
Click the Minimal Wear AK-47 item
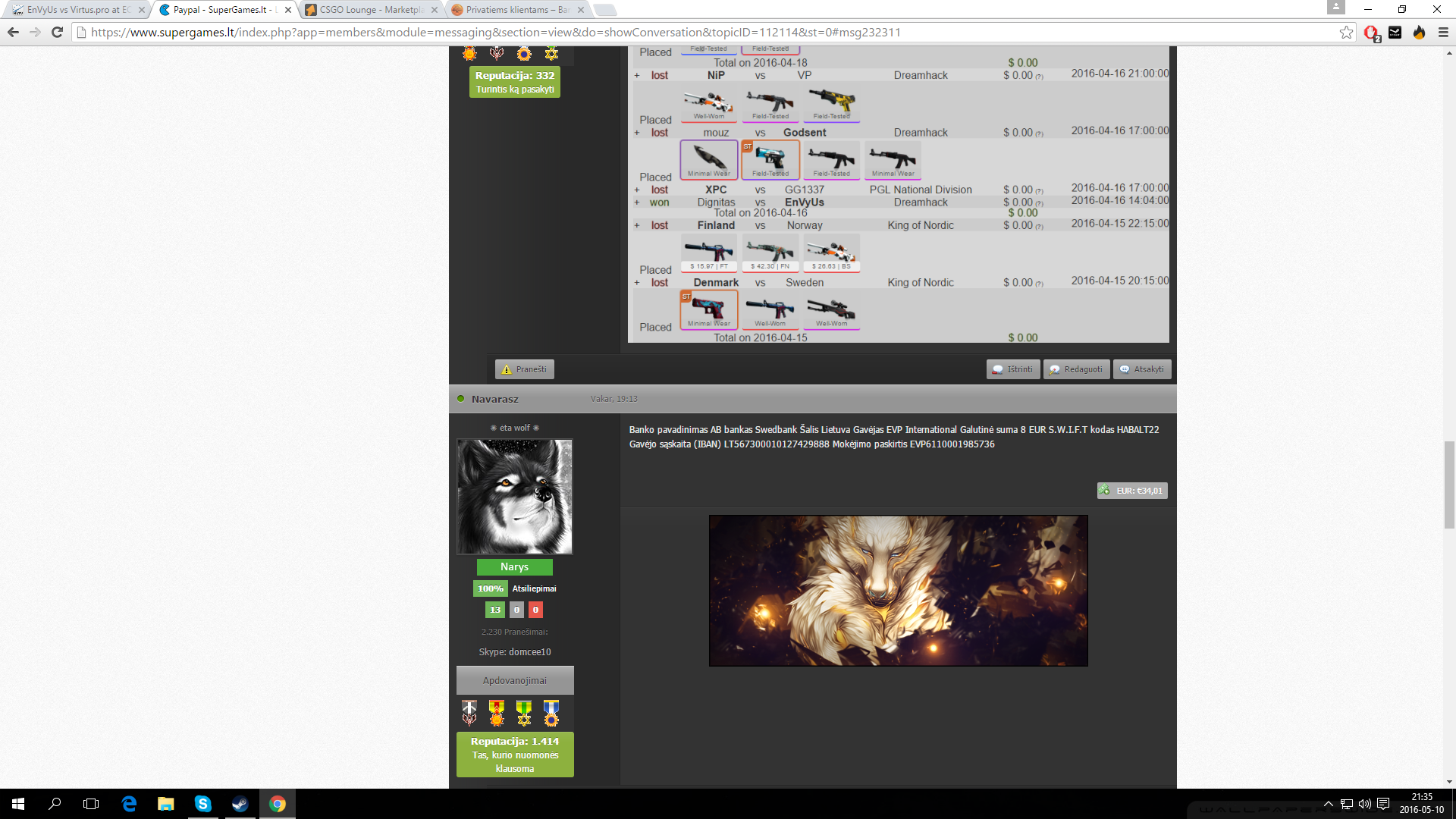click(x=893, y=160)
